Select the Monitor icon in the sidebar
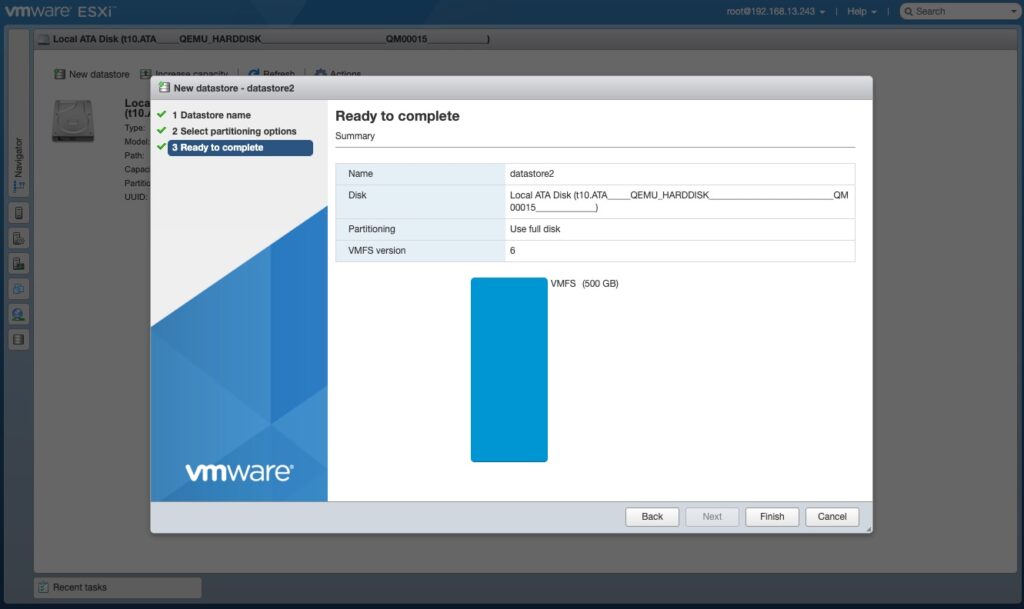The image size is (1024, 609). pos(18,264)
